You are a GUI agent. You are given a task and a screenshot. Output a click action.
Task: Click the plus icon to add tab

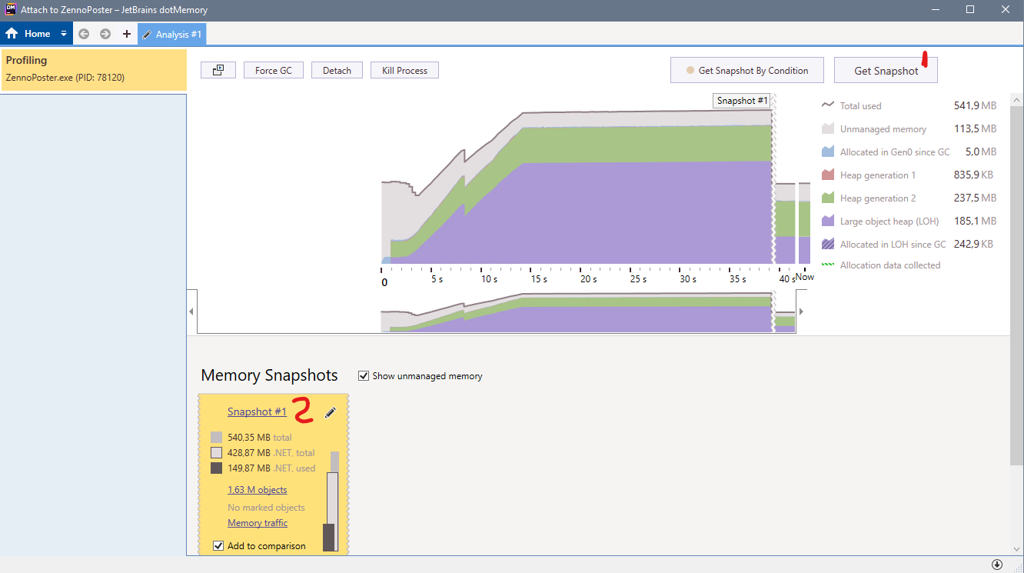point(127,34)
